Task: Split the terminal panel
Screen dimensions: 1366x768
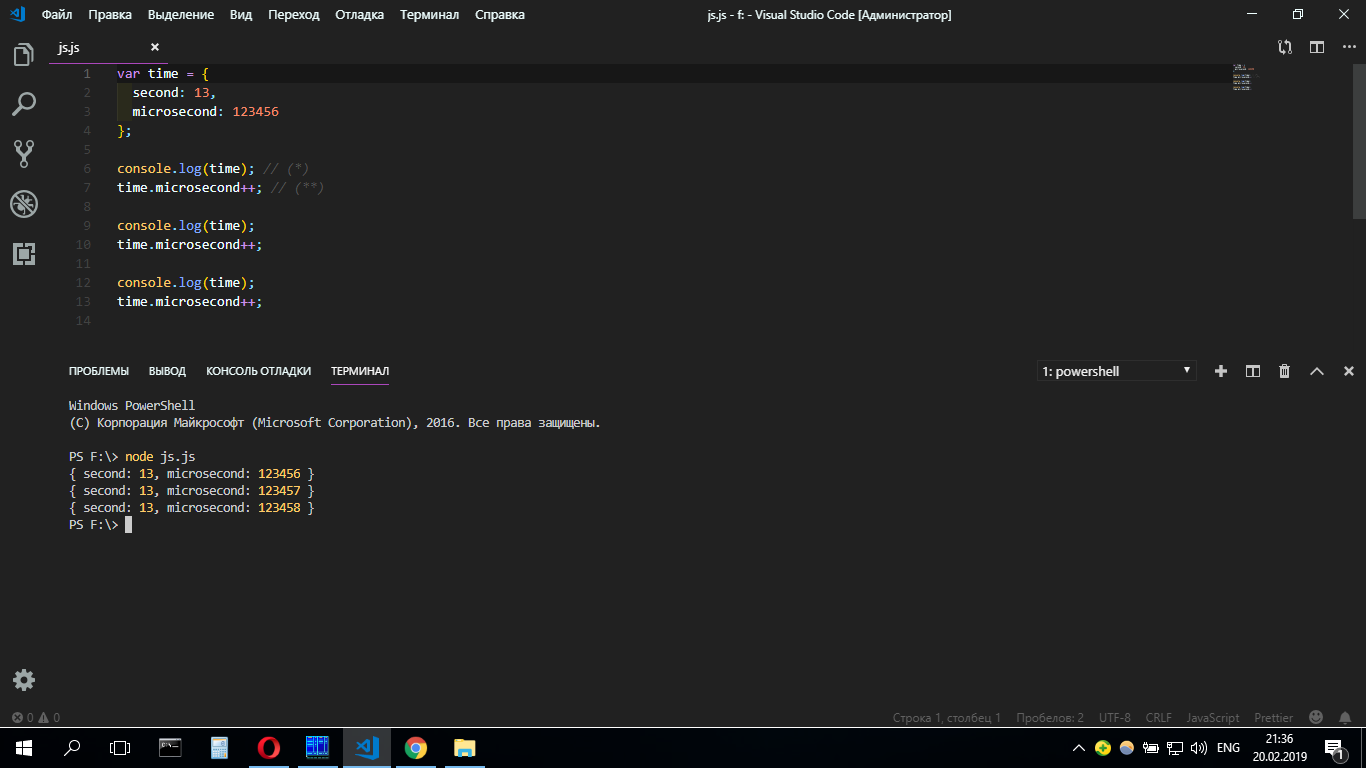Action: coord(1252,371)
